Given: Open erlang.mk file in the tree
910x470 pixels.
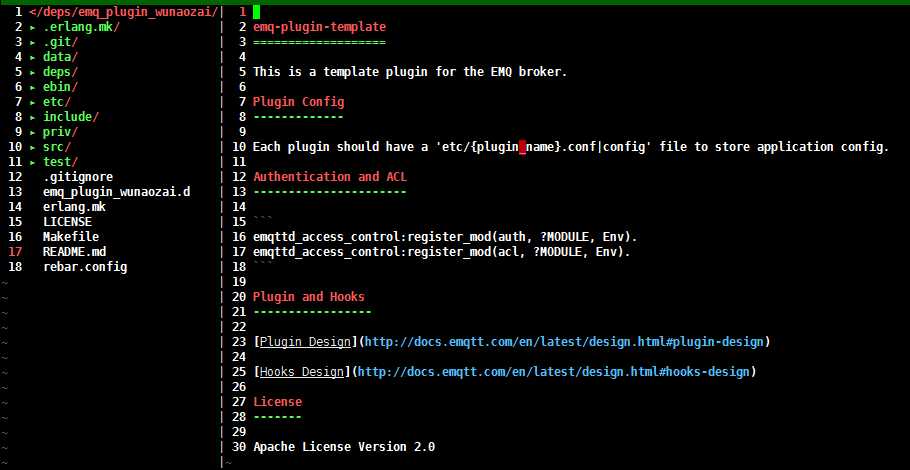Looking at the screenshot, I should 74,207.
